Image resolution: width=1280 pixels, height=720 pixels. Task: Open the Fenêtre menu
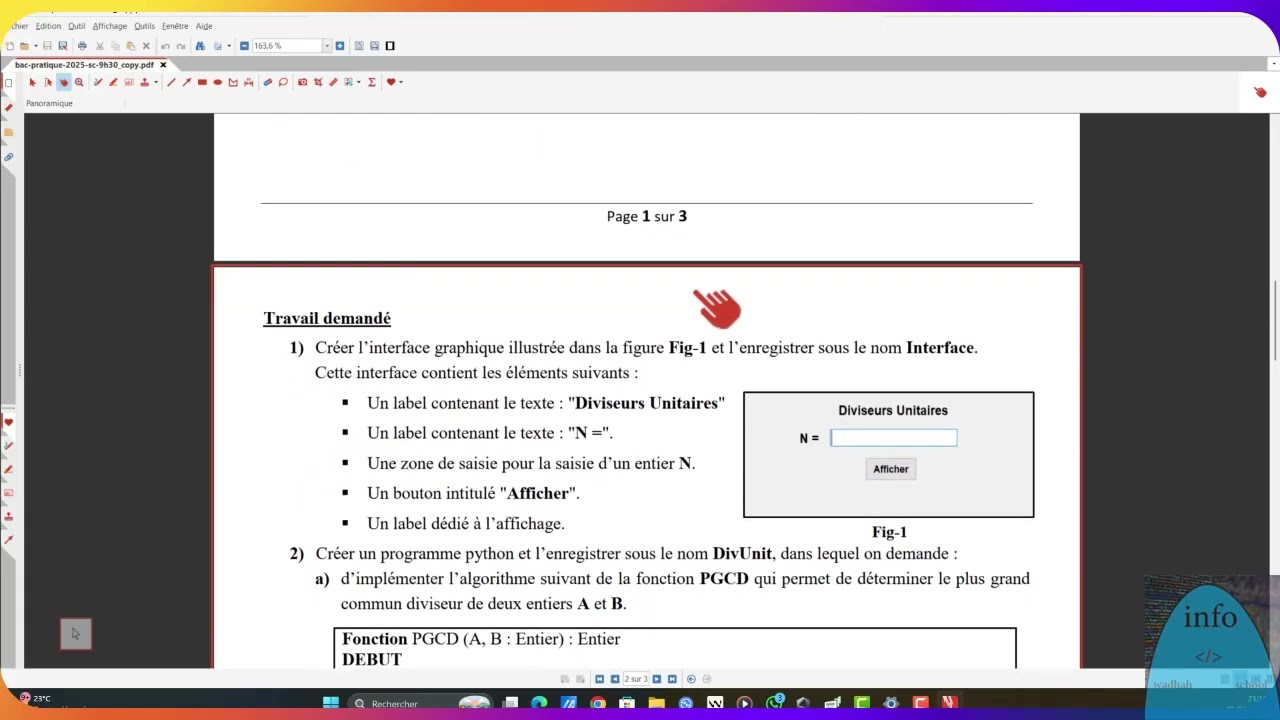[x=175, y=26]
